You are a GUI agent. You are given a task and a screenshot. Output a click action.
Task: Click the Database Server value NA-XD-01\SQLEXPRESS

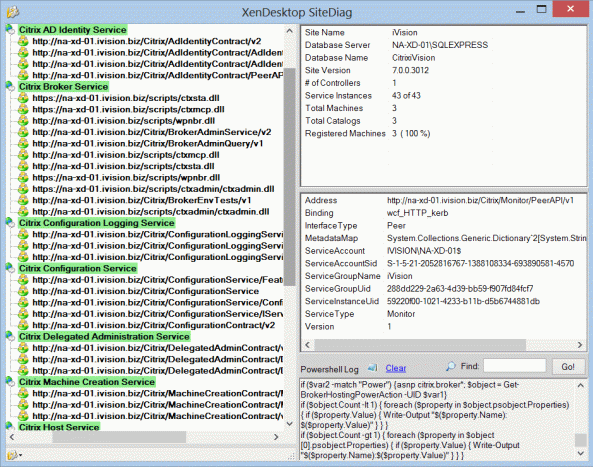coord(440,45)
